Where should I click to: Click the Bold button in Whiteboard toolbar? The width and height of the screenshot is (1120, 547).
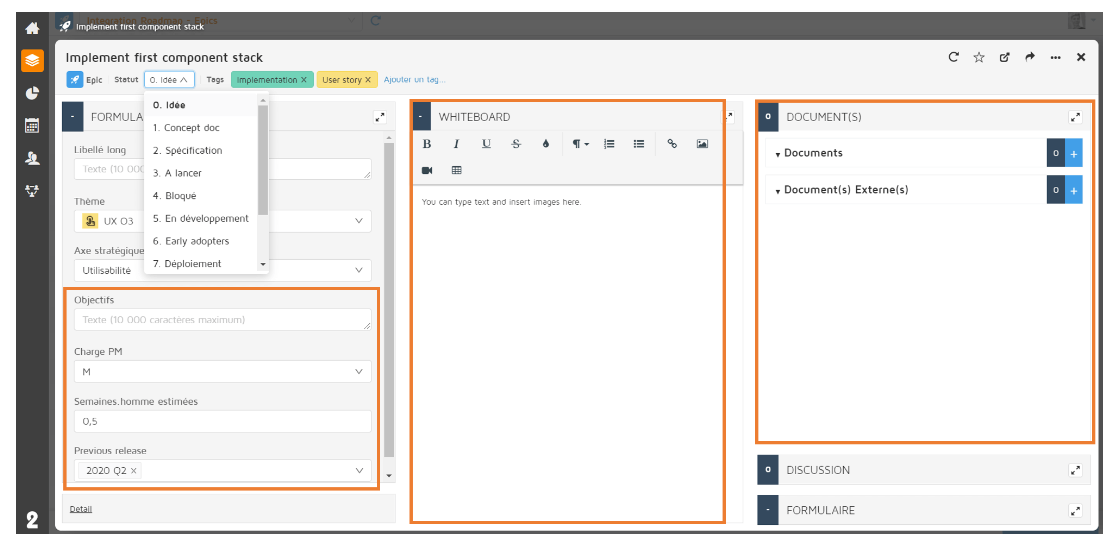tap(427, 144)
